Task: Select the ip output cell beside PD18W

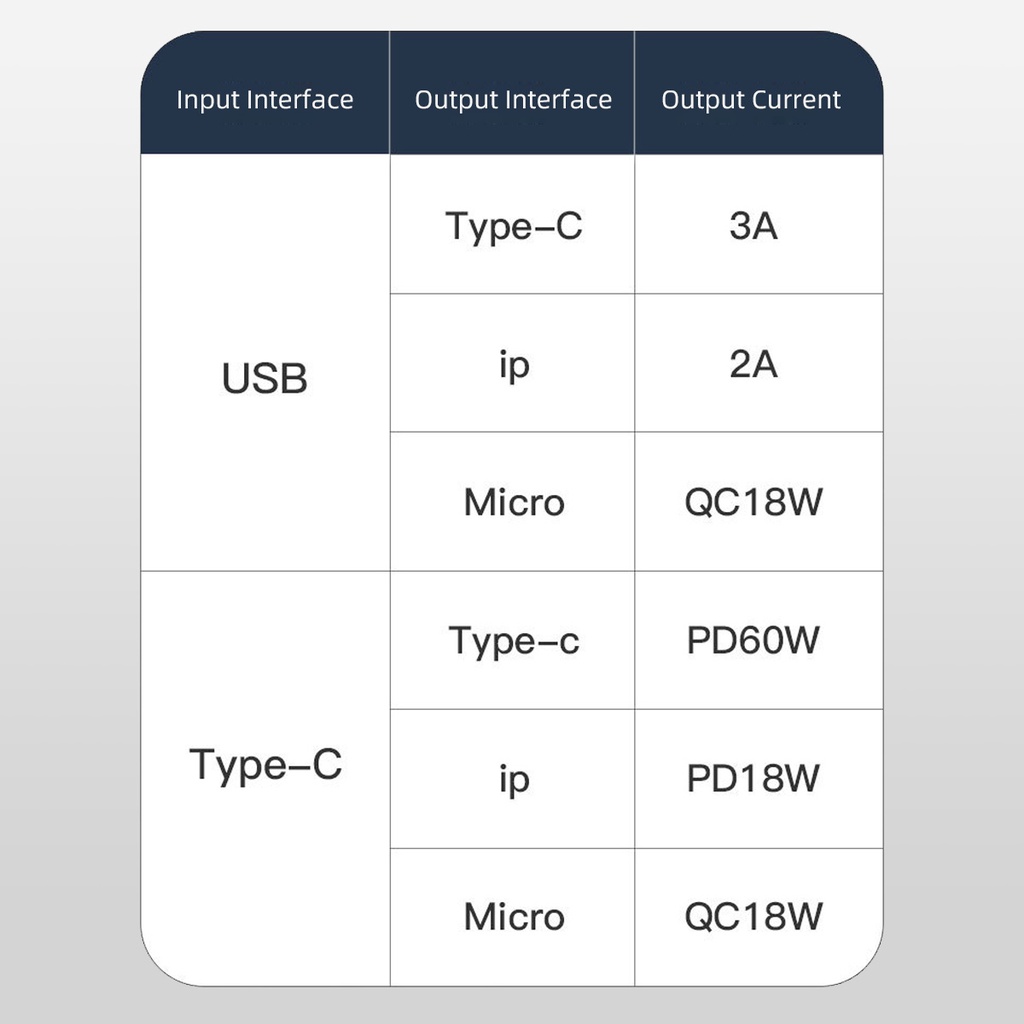Action: point(513,779)
